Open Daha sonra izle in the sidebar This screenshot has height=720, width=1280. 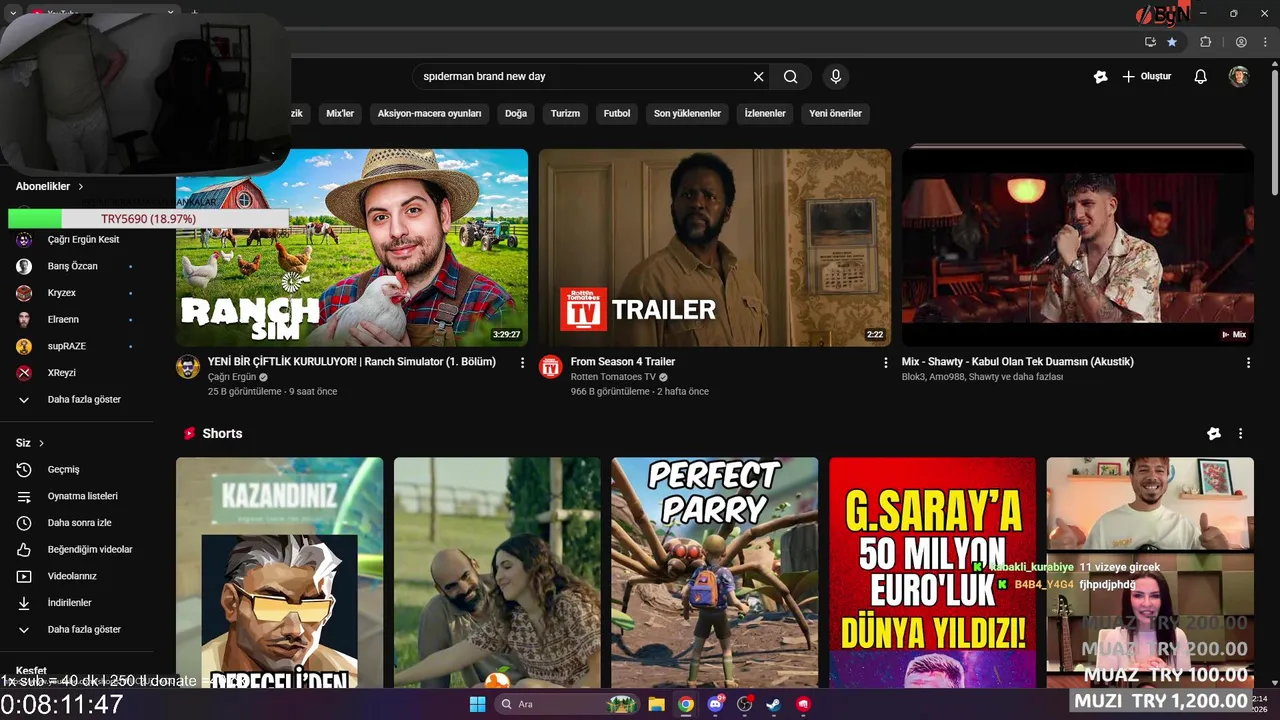78,523
